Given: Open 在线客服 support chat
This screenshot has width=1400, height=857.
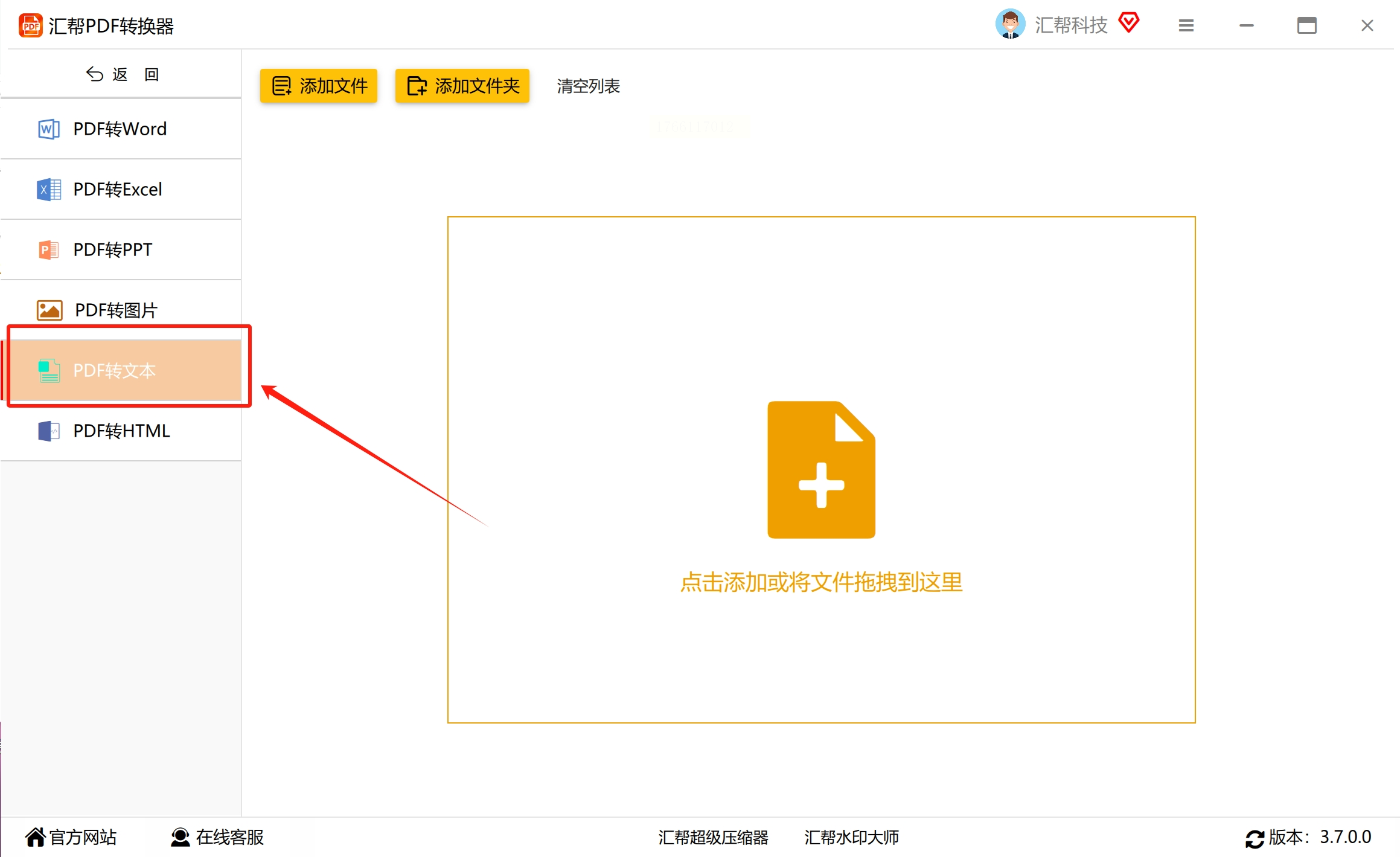Looking at the screenshot, I should pyautogui.click(x=217, y=837).
